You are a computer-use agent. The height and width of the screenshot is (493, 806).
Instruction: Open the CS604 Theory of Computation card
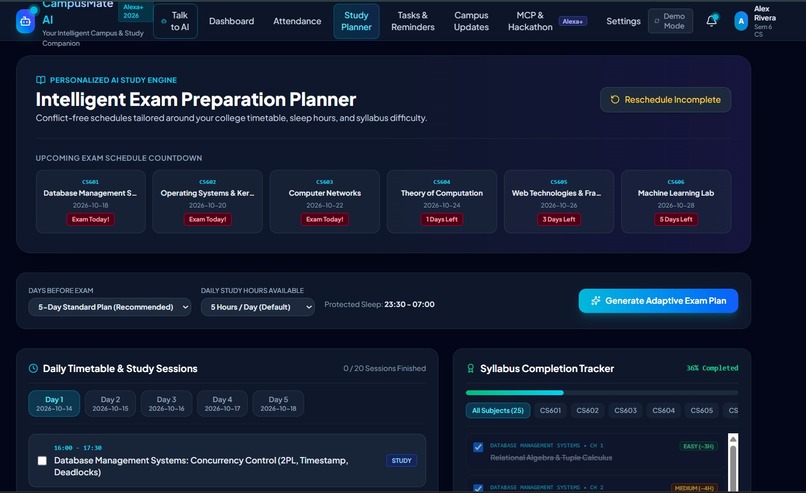[442, 202]
